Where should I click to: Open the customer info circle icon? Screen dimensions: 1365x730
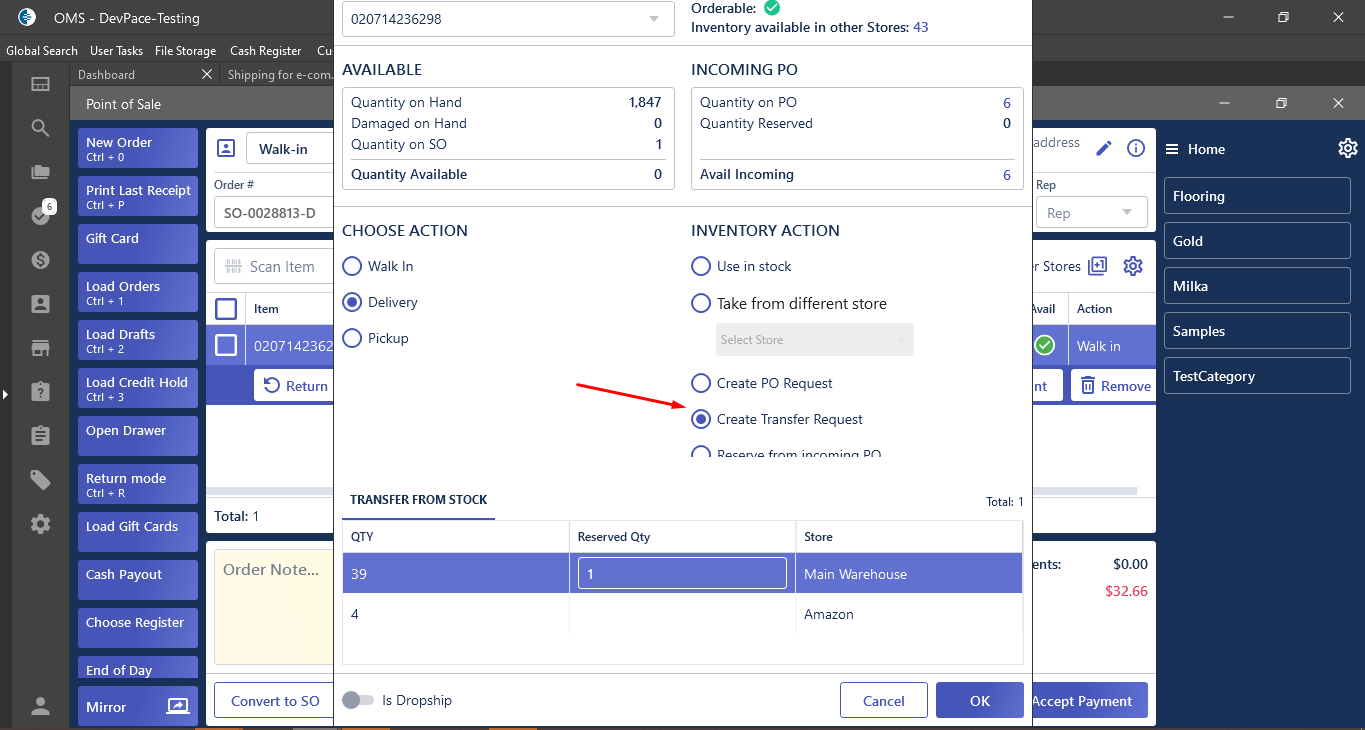pyautogui.click(x=1136, y=148)
